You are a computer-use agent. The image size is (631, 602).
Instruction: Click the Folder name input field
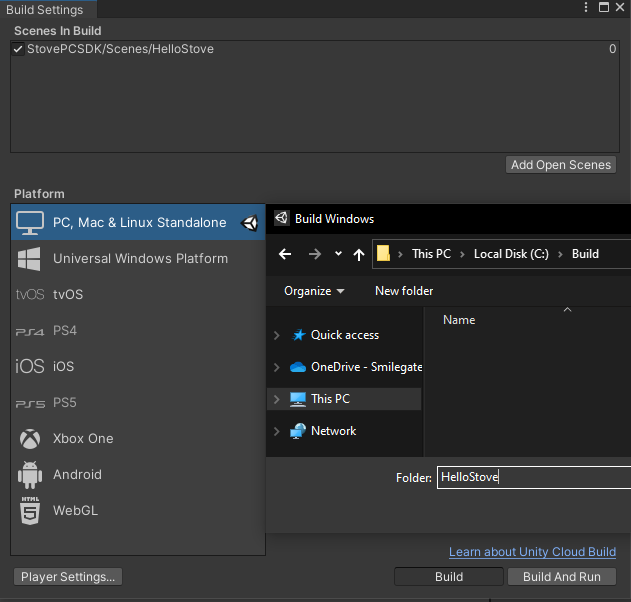pyautogui.click(x=534, y=477)
